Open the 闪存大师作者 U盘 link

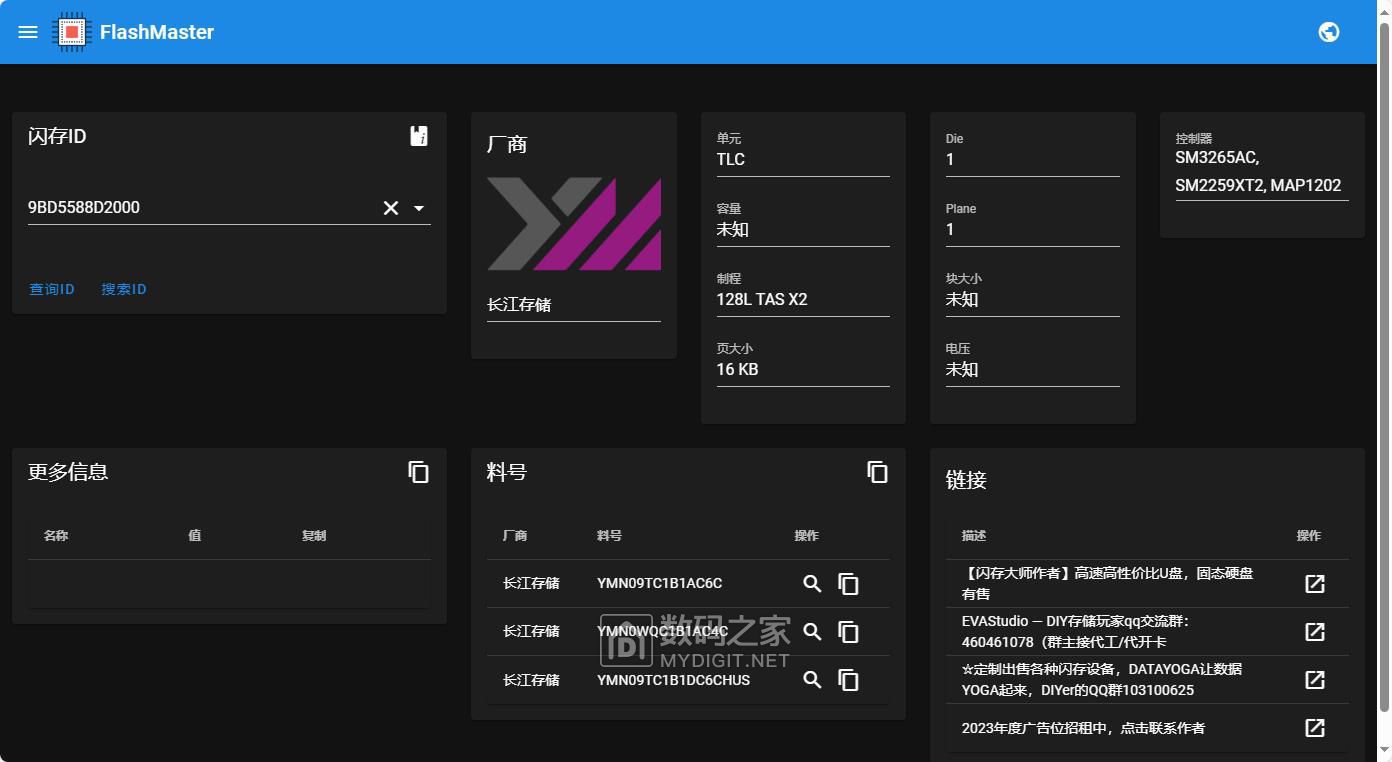1315,583
